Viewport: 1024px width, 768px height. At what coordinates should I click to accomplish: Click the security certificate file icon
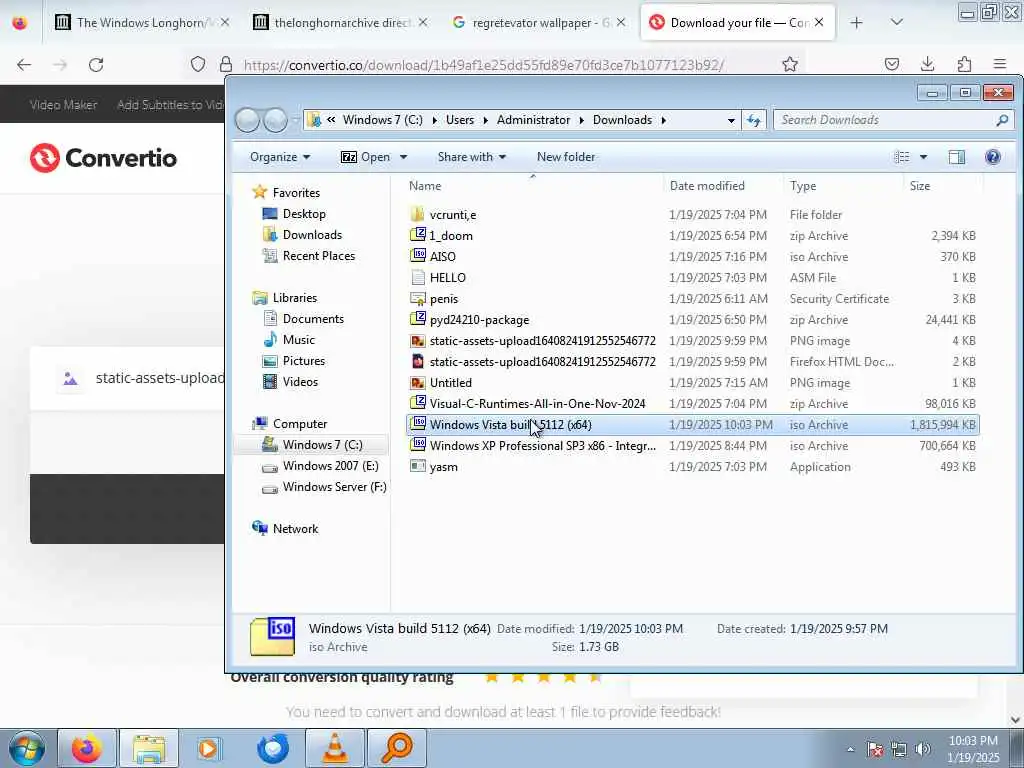coord(417,298)
